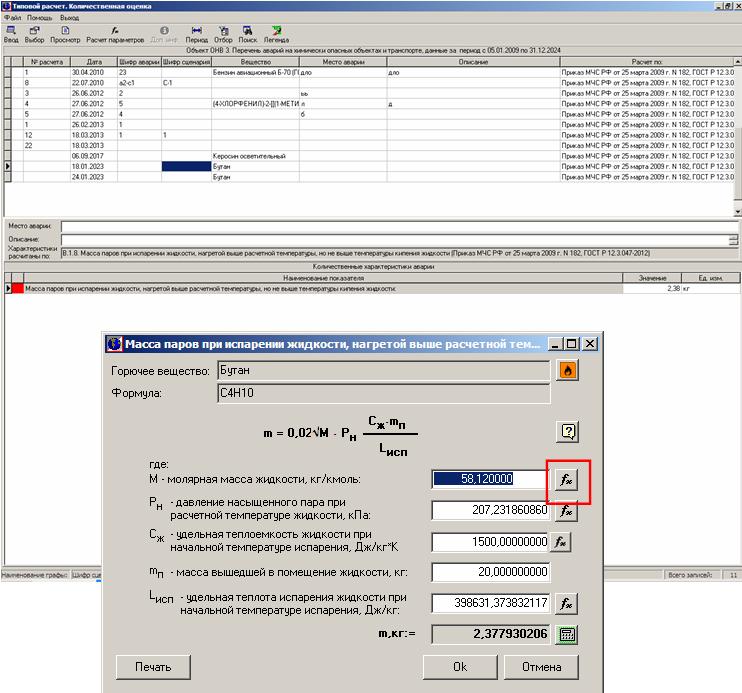
Task: Click the fx button for Lисп heat value
Action: pos(565,604)
